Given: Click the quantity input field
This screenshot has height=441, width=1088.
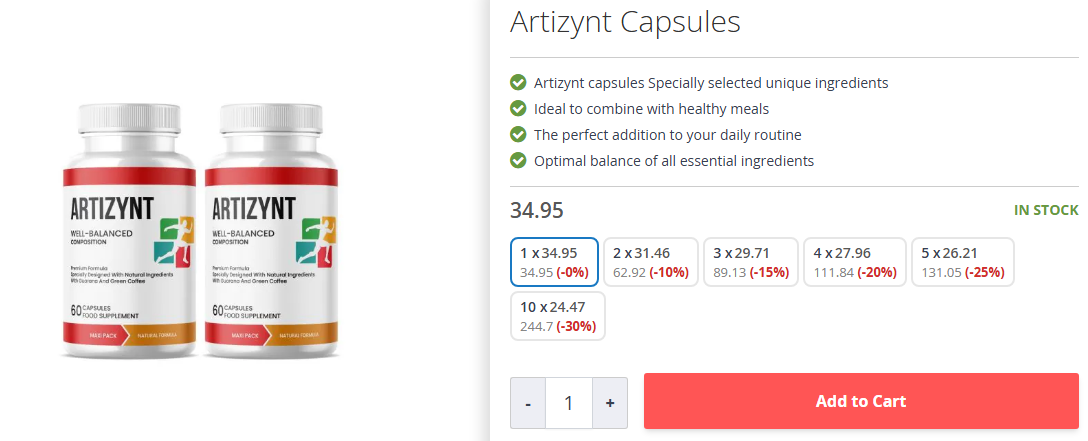Looking at the screenshot, I should tap(568, 403).
